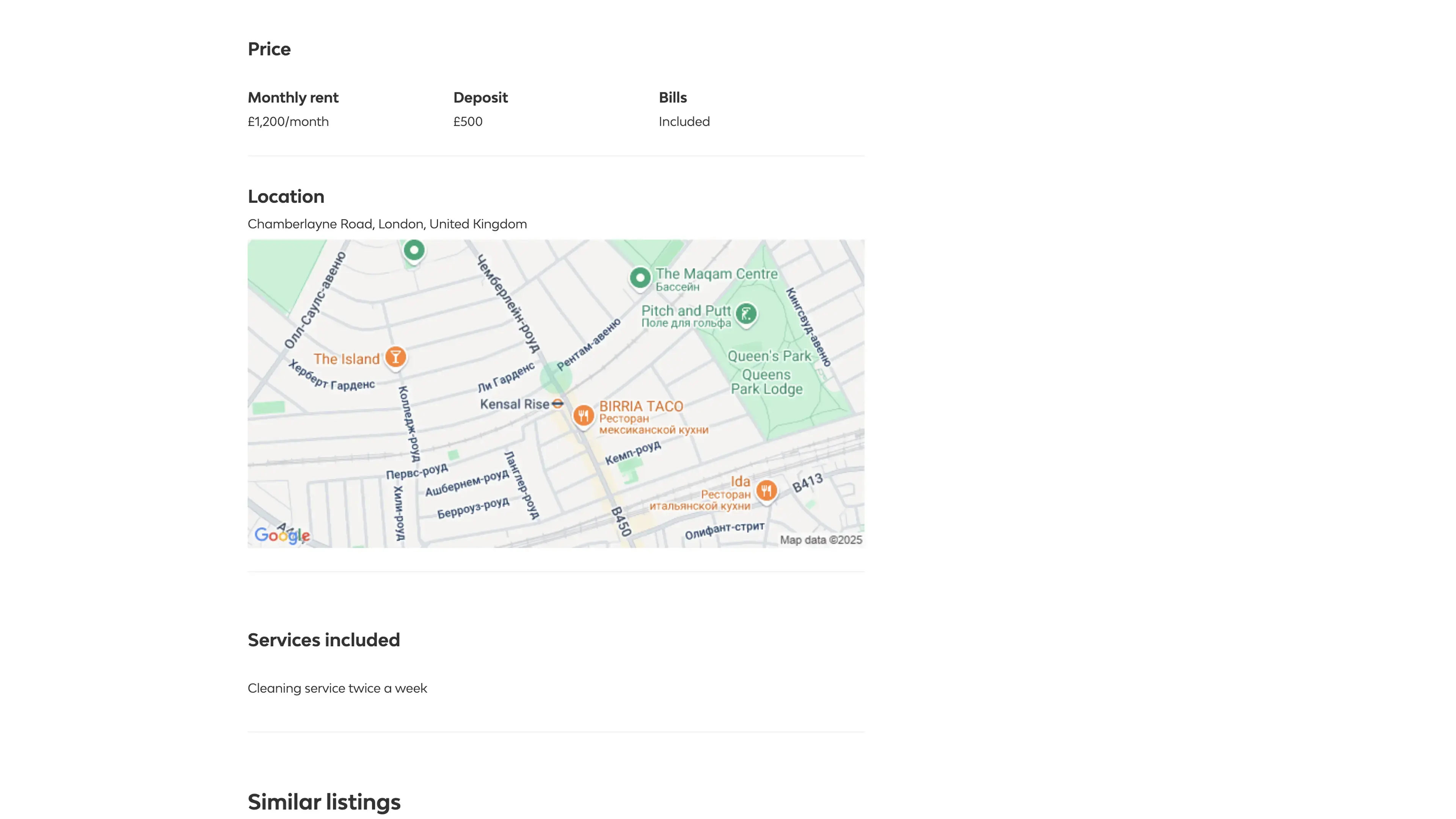The image size is (1456, 819).
Task: Click the £1,200/month rent value
Action: tap(288, 121)
